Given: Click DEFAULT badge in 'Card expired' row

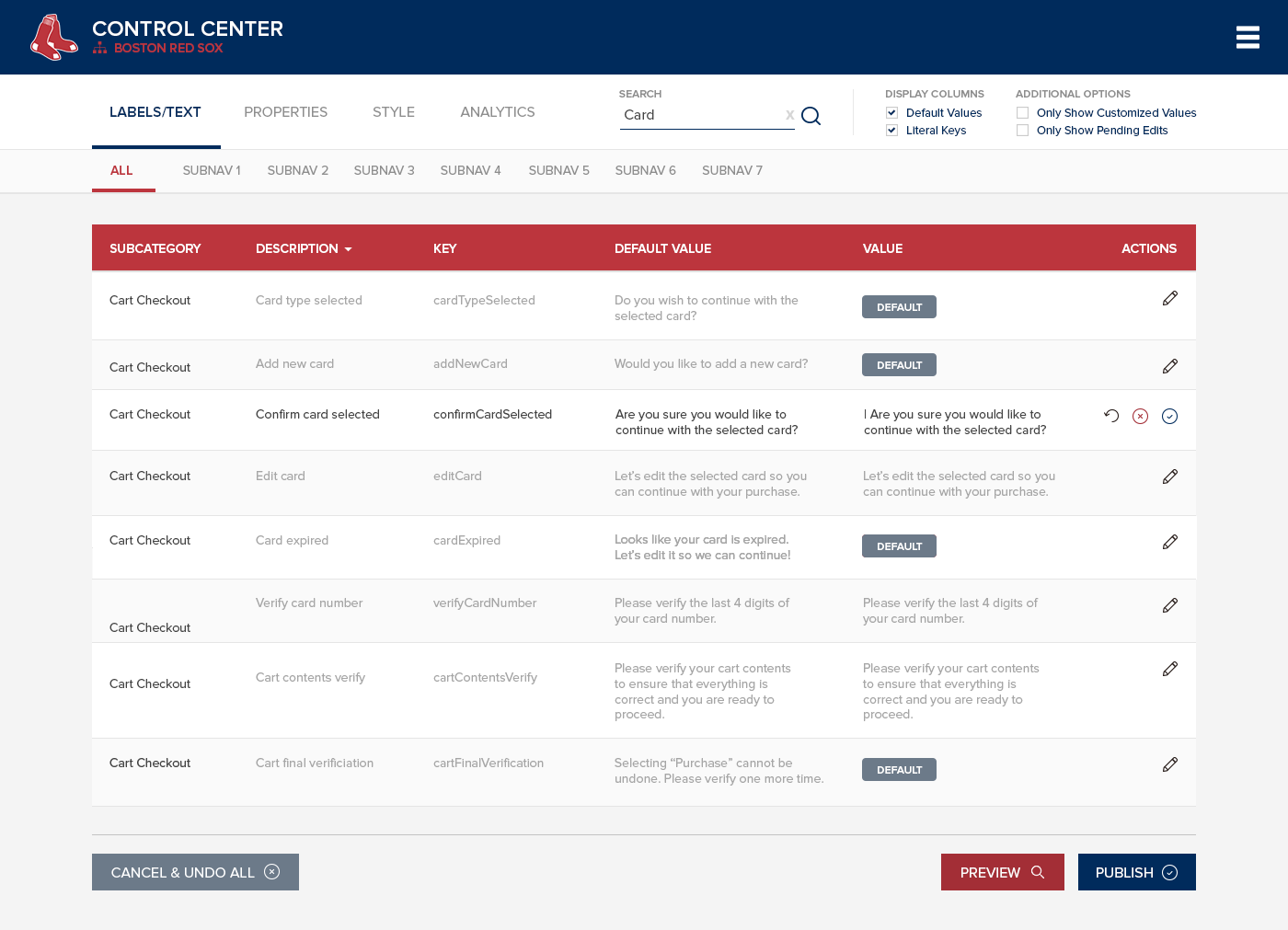Looking at the screenshot, I should (899, 546).
